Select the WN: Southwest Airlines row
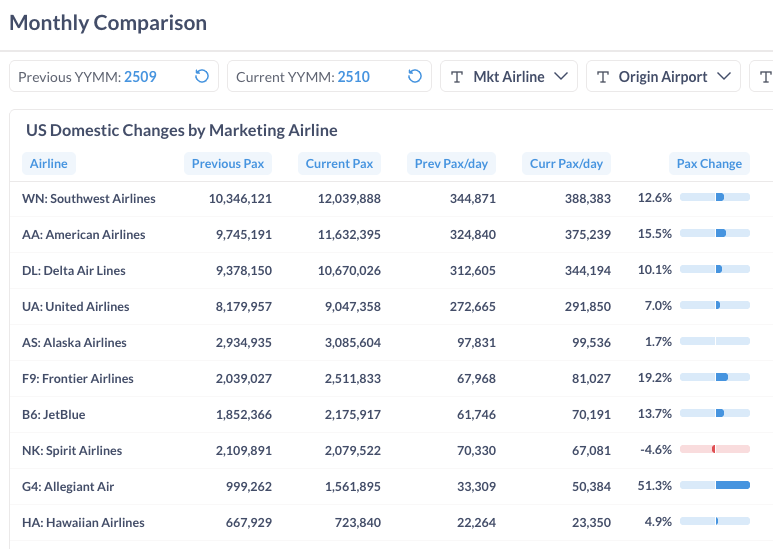773x549 pixels. [x=89, y=199]
